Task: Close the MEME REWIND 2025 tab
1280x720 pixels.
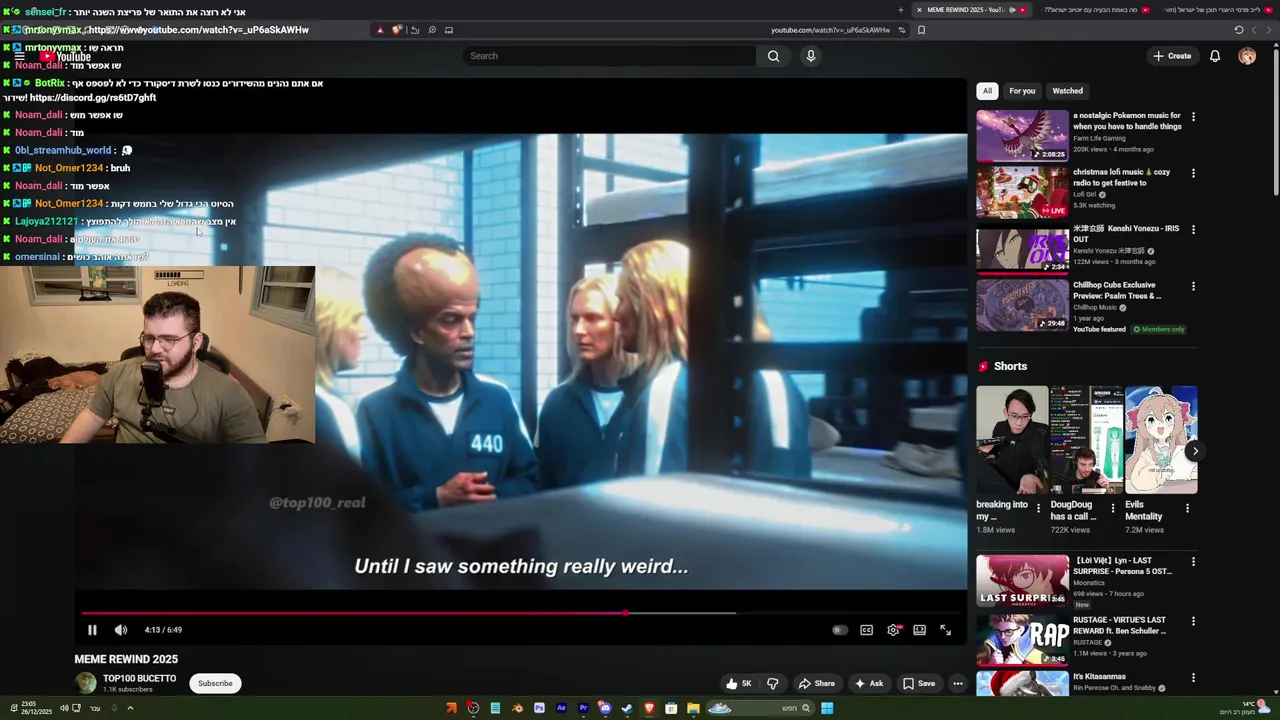Action: click(x=919, y=10)
